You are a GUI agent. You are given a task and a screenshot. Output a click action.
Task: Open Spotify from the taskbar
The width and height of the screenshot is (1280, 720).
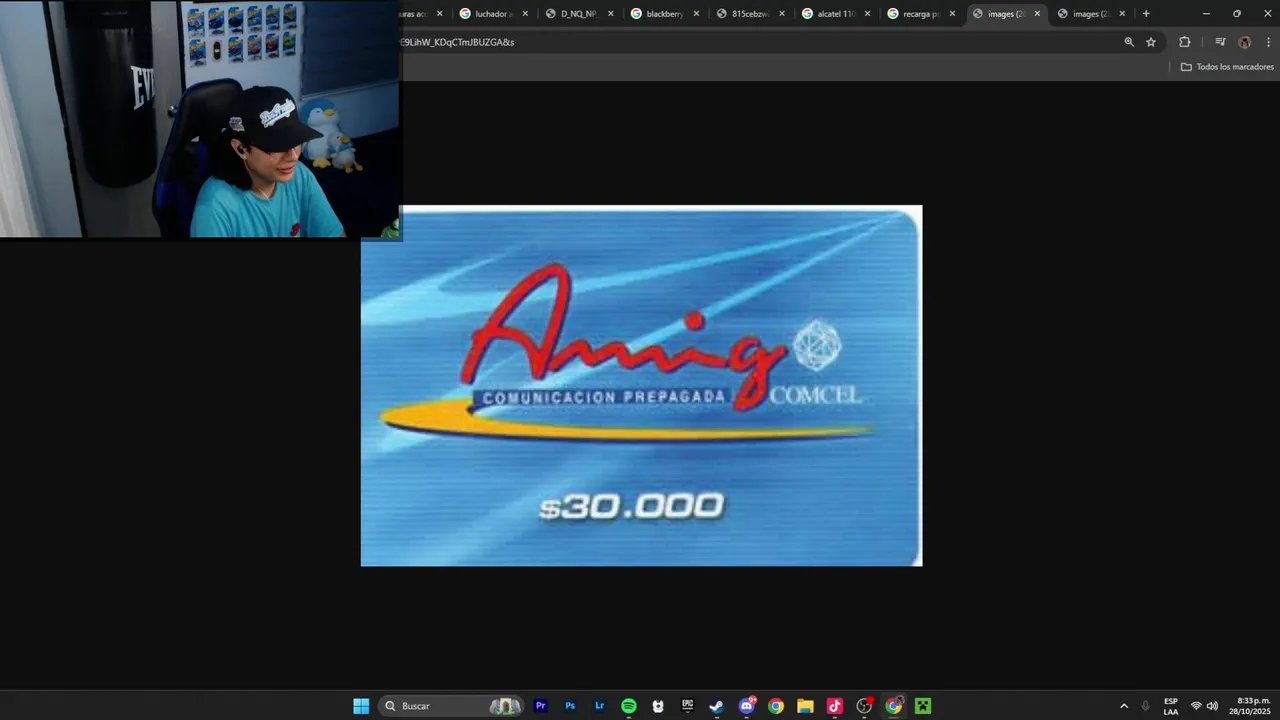coord(629,706)
